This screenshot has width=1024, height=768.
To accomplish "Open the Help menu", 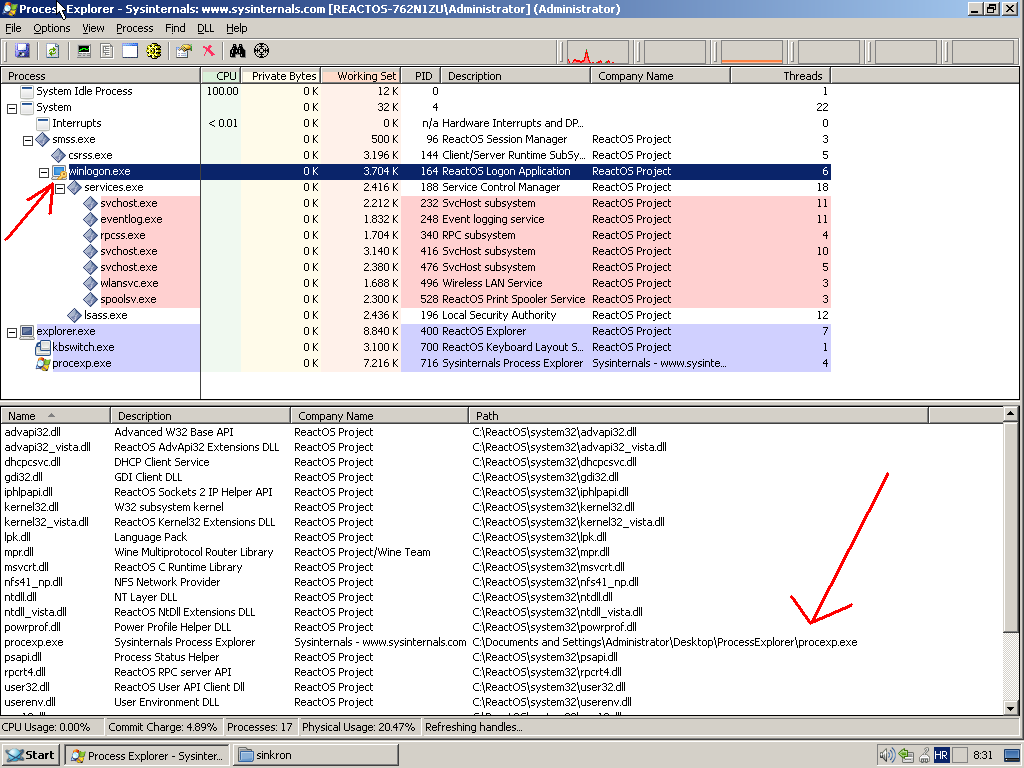I will 236,28.
